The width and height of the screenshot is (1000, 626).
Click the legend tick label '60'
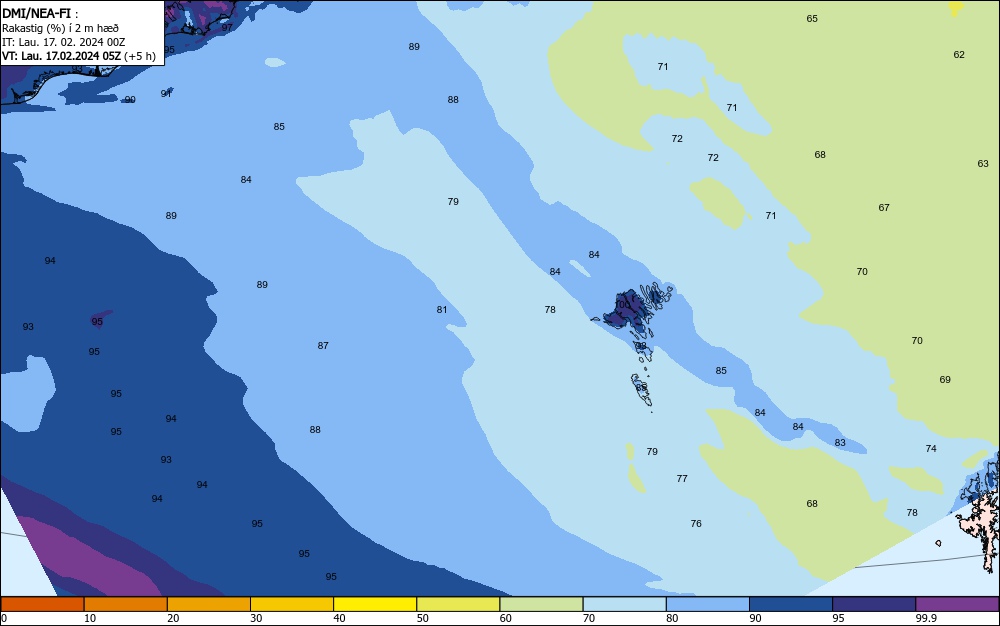506,618
